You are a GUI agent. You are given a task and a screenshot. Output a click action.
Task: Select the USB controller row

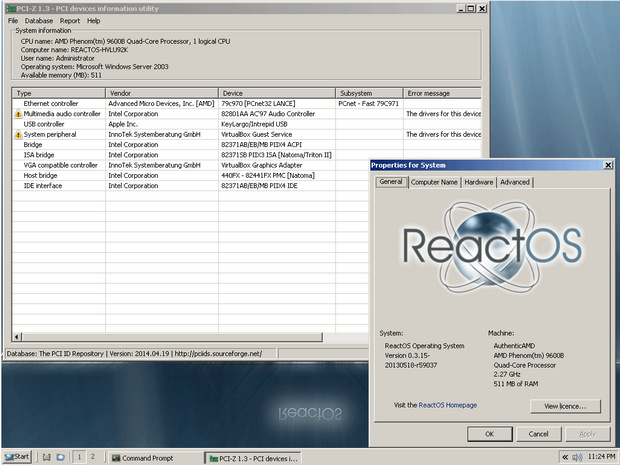pos(247,124)
